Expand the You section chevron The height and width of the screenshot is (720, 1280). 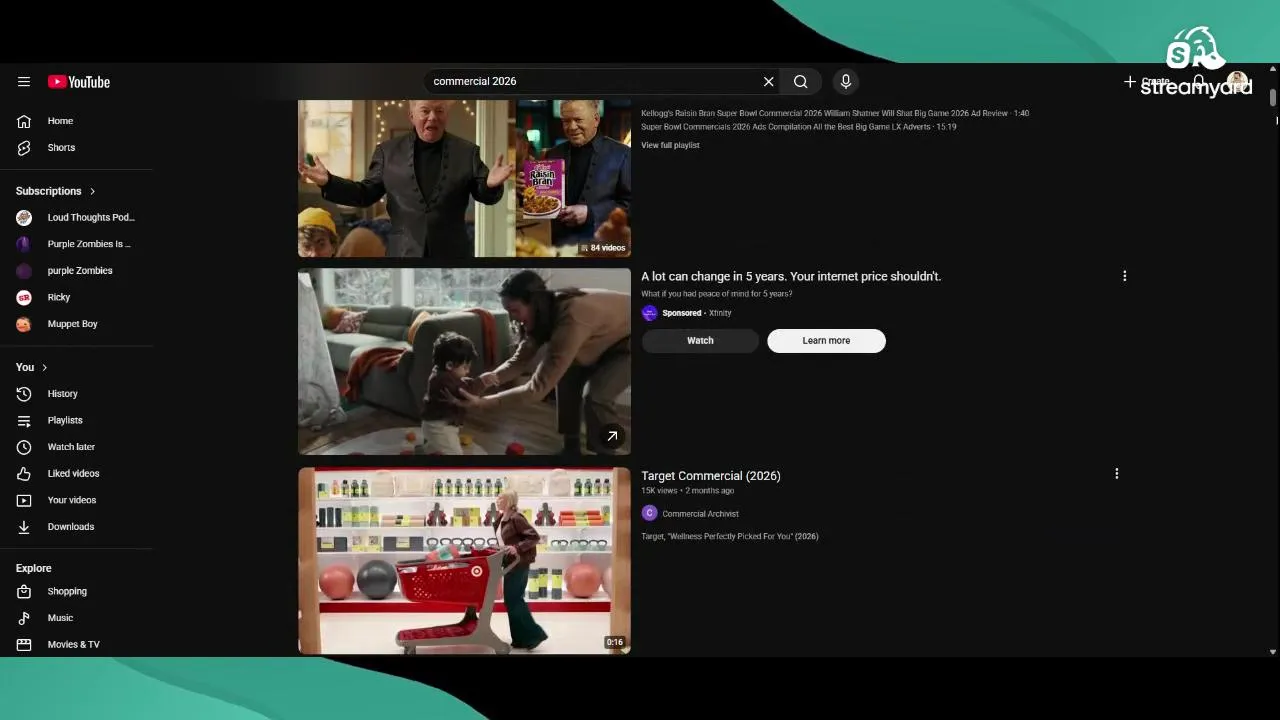(x=44, y=368)
